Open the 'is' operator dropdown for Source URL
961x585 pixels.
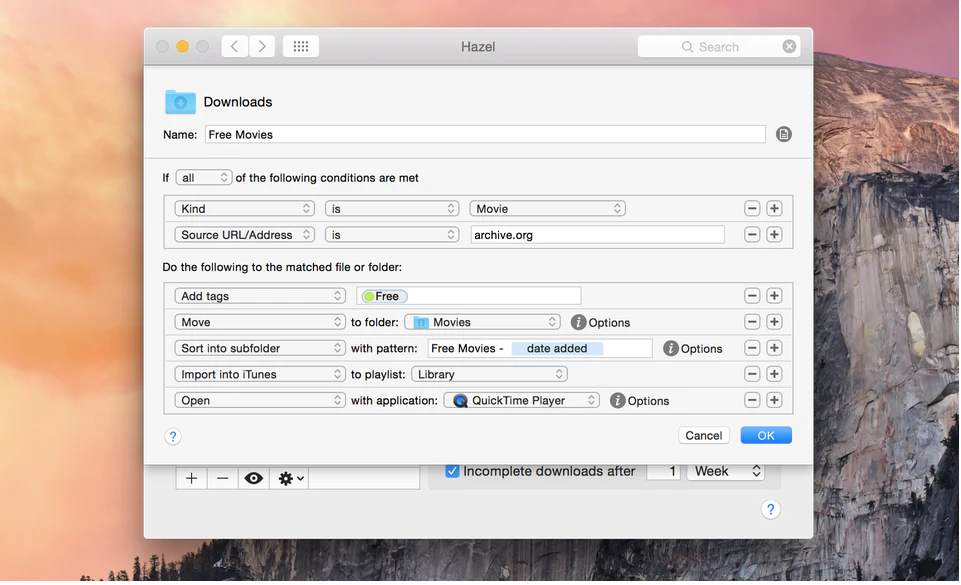coord(392,235)
